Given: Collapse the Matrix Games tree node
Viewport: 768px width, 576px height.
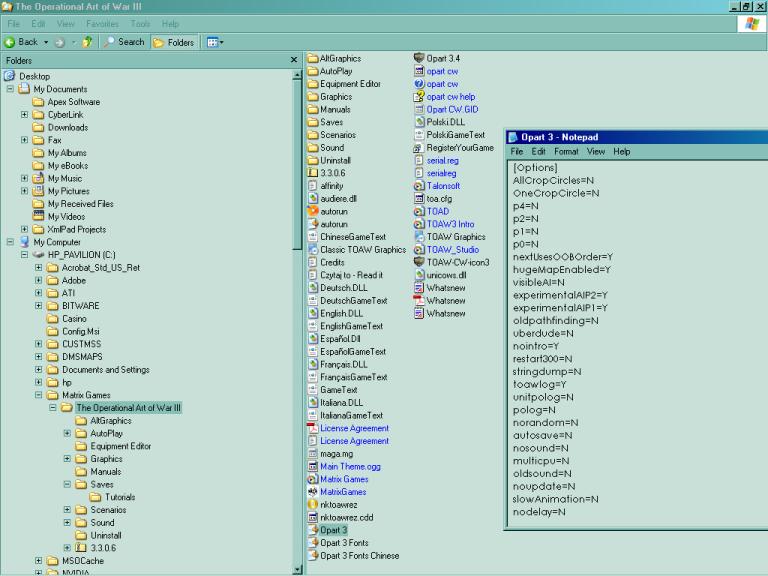Looking at the screenshot, I should click(39, 395).
